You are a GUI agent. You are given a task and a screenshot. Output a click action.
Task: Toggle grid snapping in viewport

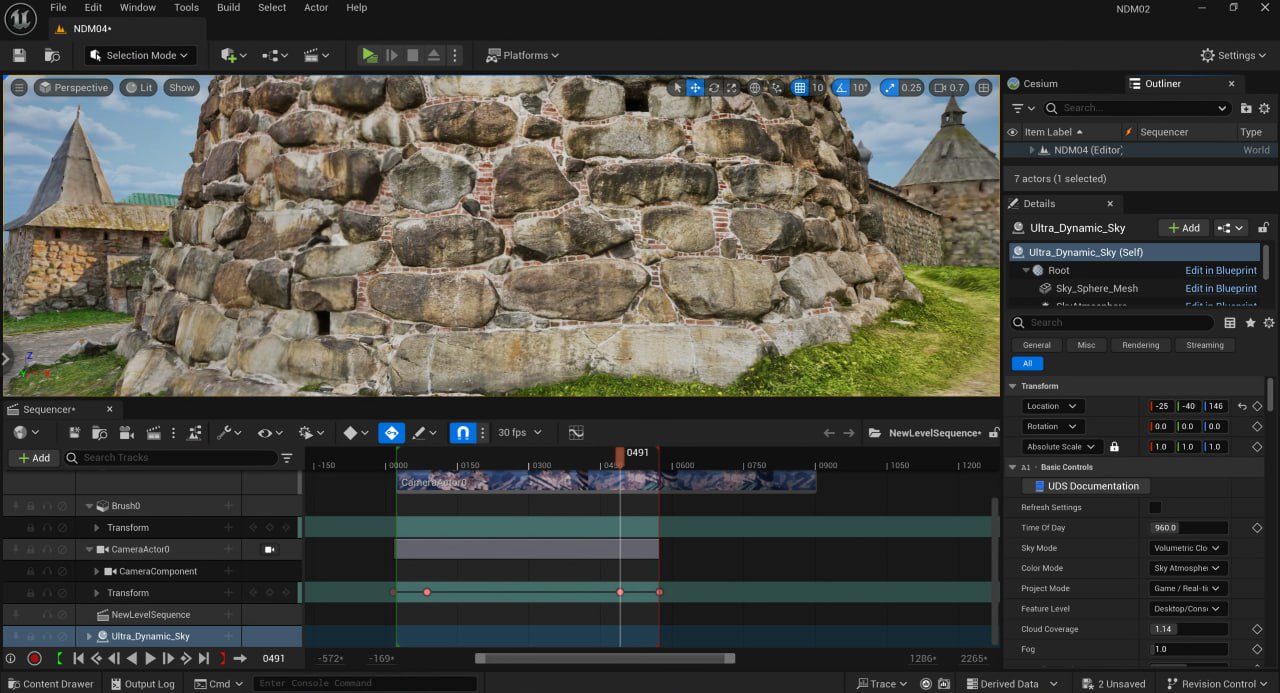coord(799,88)
